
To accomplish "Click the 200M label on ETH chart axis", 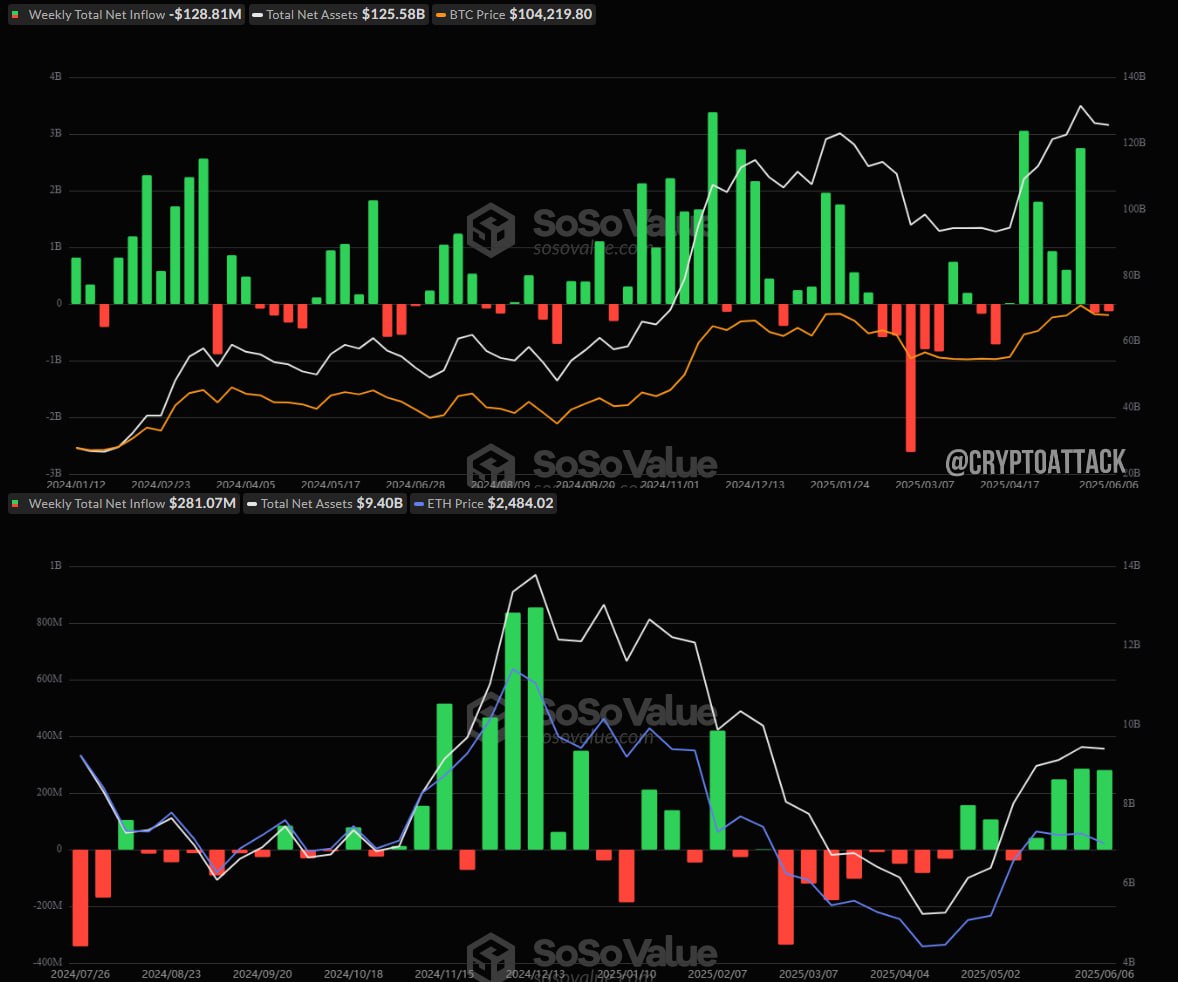I will click(49, 792).
